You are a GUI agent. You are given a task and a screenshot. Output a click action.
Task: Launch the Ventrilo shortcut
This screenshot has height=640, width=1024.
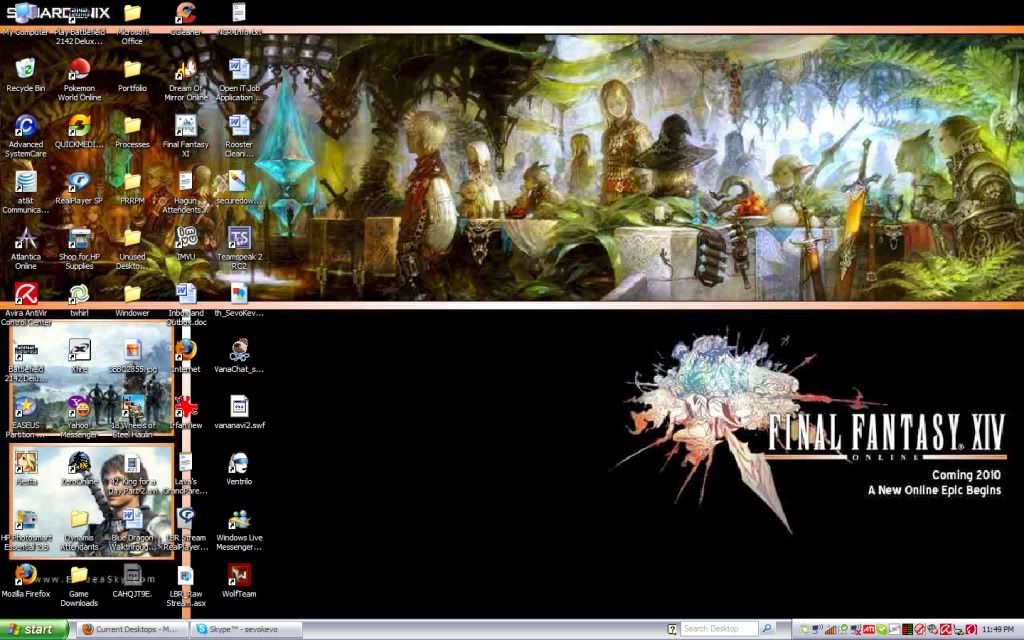click(239, 462)
